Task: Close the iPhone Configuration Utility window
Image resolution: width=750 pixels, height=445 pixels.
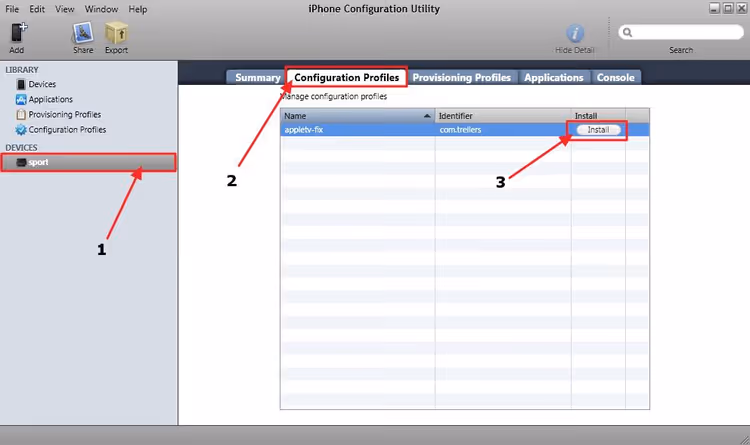Action: click(x=741, y=8)
